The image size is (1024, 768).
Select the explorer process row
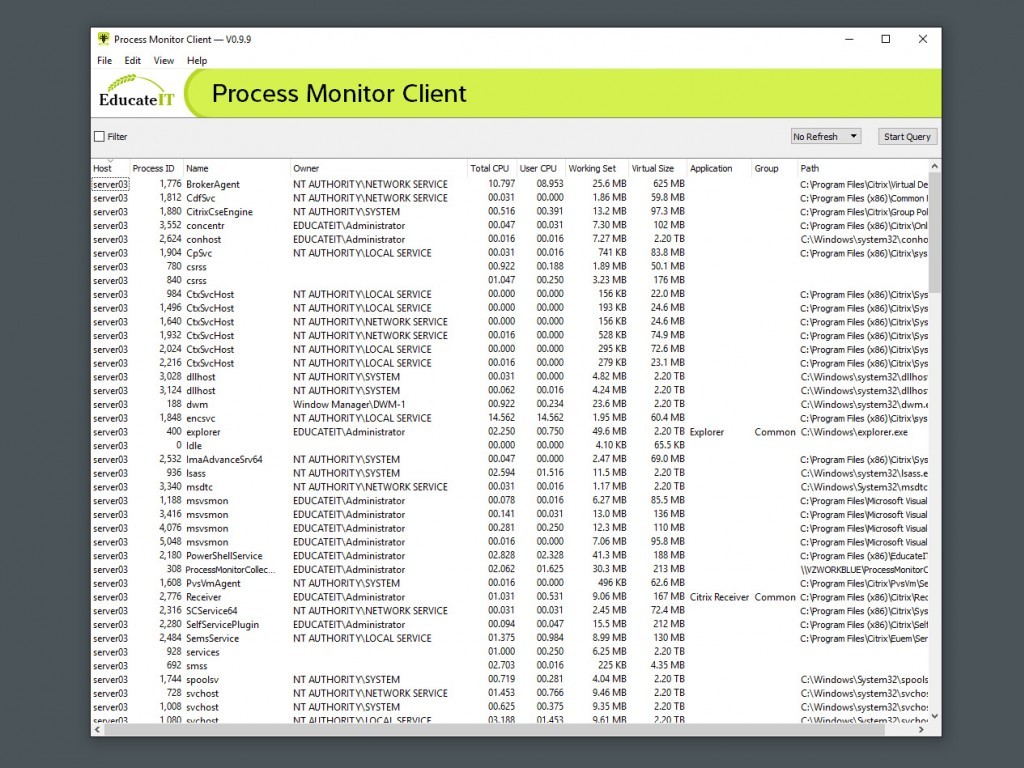[x=203, y=432]
